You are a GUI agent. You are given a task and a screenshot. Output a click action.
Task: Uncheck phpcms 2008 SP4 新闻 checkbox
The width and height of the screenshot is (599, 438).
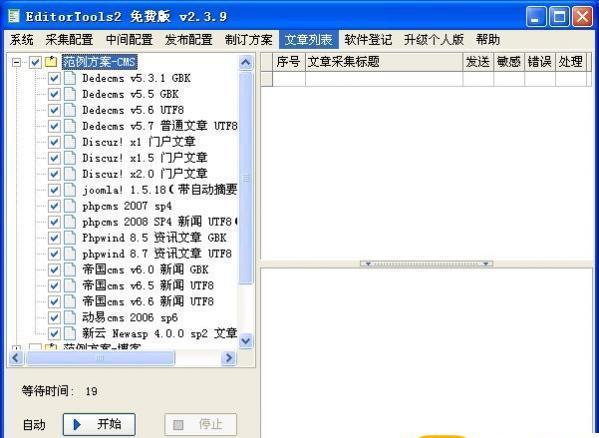pyautogui.click(x=54, y=222)
